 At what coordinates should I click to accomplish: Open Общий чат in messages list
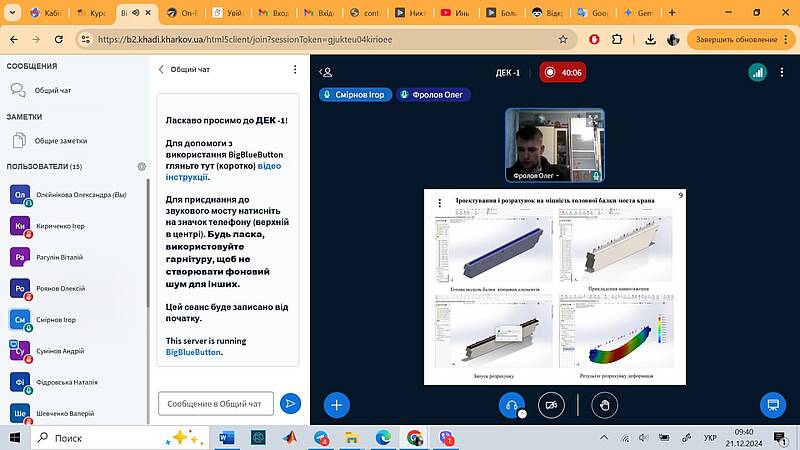tap(52, 90)
